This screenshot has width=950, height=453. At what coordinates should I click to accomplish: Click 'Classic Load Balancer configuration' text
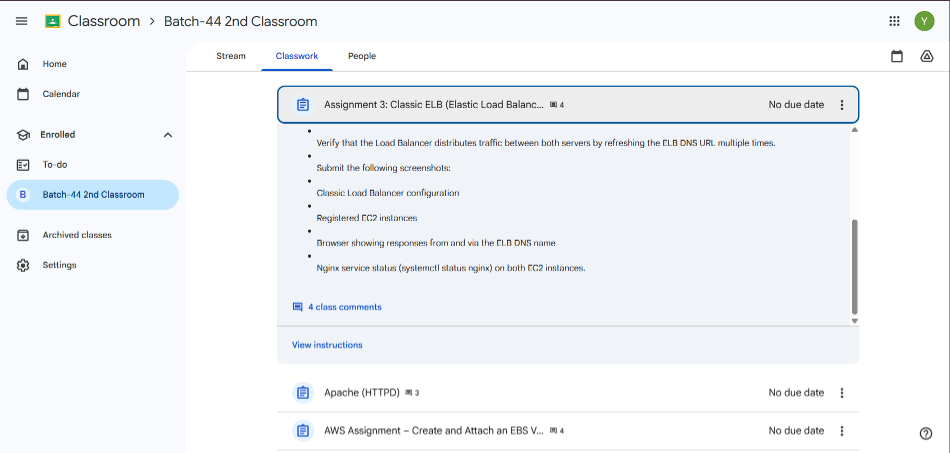pos(388,193)
